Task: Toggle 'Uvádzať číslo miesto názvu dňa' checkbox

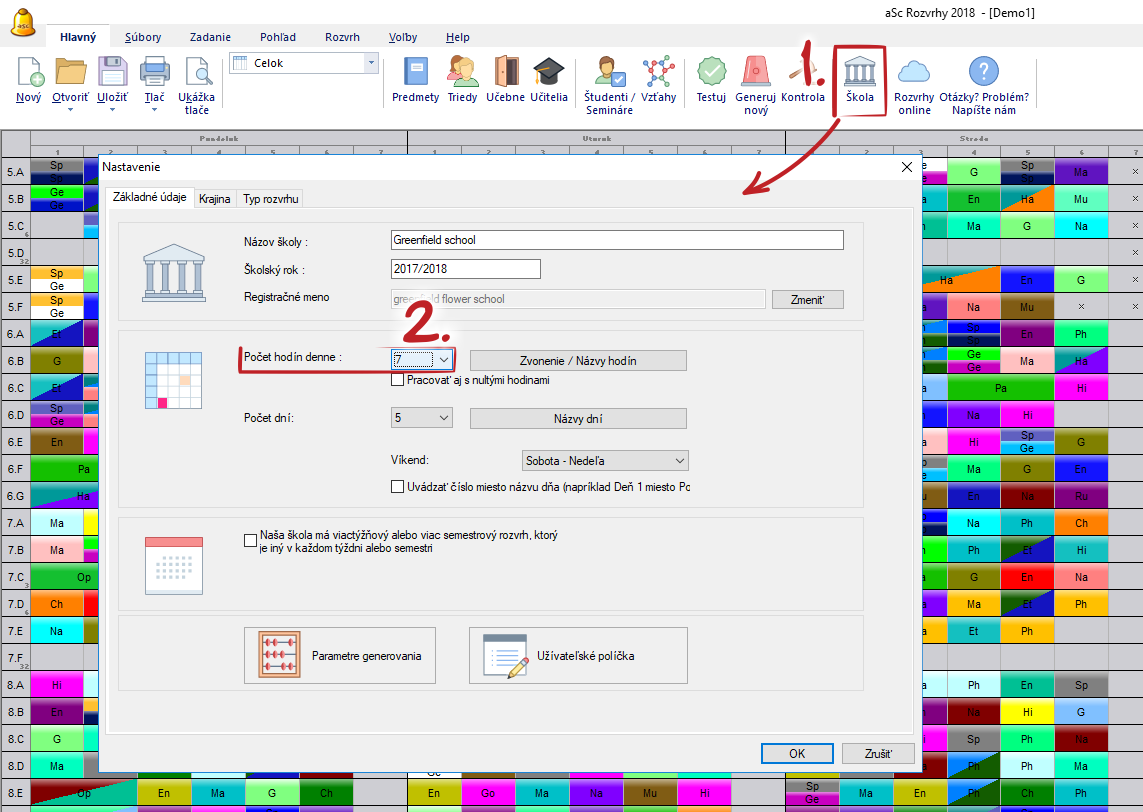Action: 398,487
